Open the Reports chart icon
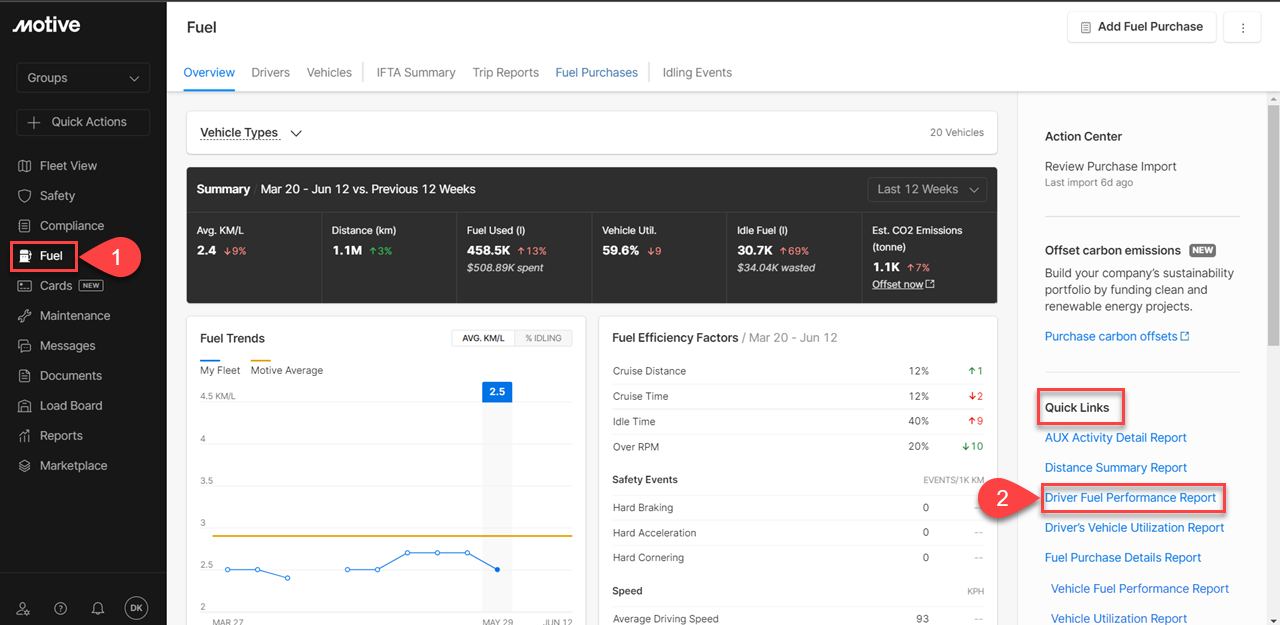 point(25,436)
